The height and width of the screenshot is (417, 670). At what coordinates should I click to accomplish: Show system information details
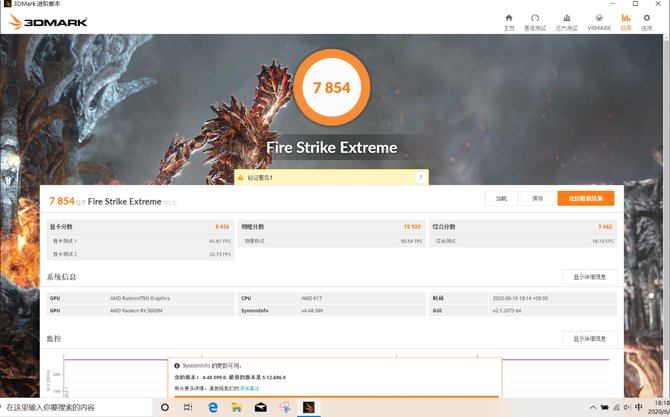click(590, 277)
